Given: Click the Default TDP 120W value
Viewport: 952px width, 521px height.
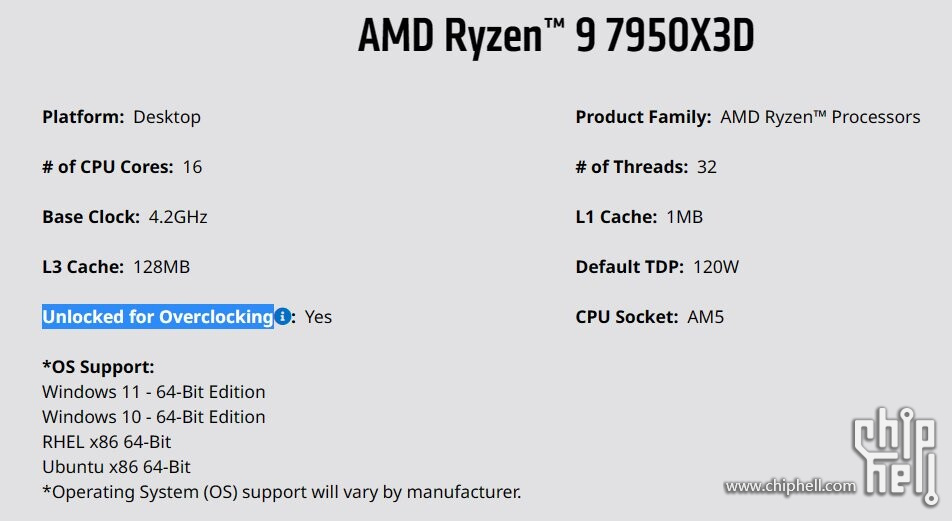Looking at the screenshot, I should pos(716,267).
